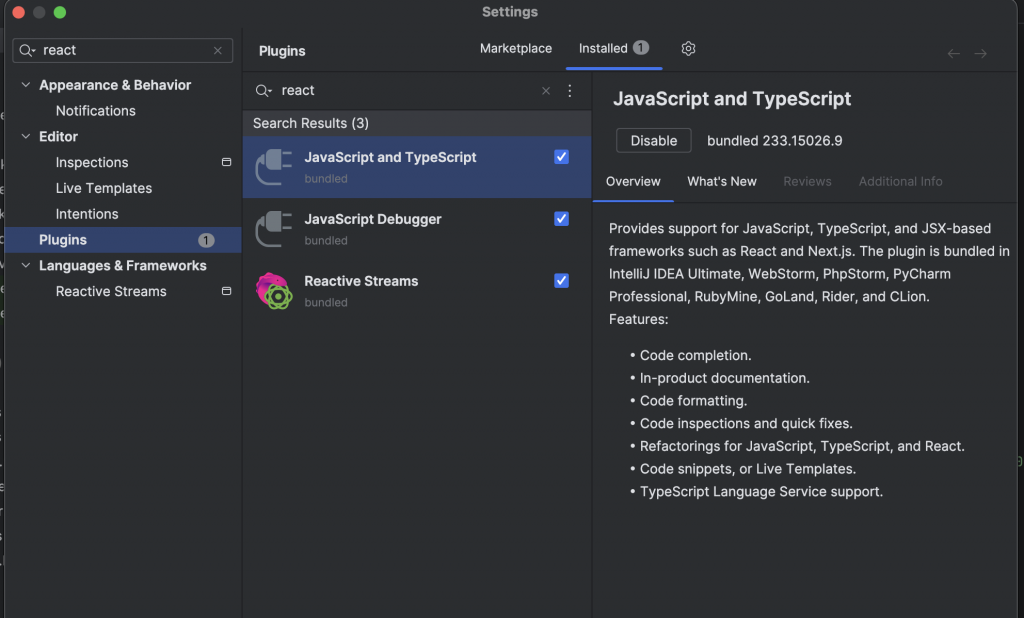This screenshot has height=618, width=1024.
Task: Select the JavaScript and TypeScript plugin row
Action: click(x=417, y=167)
